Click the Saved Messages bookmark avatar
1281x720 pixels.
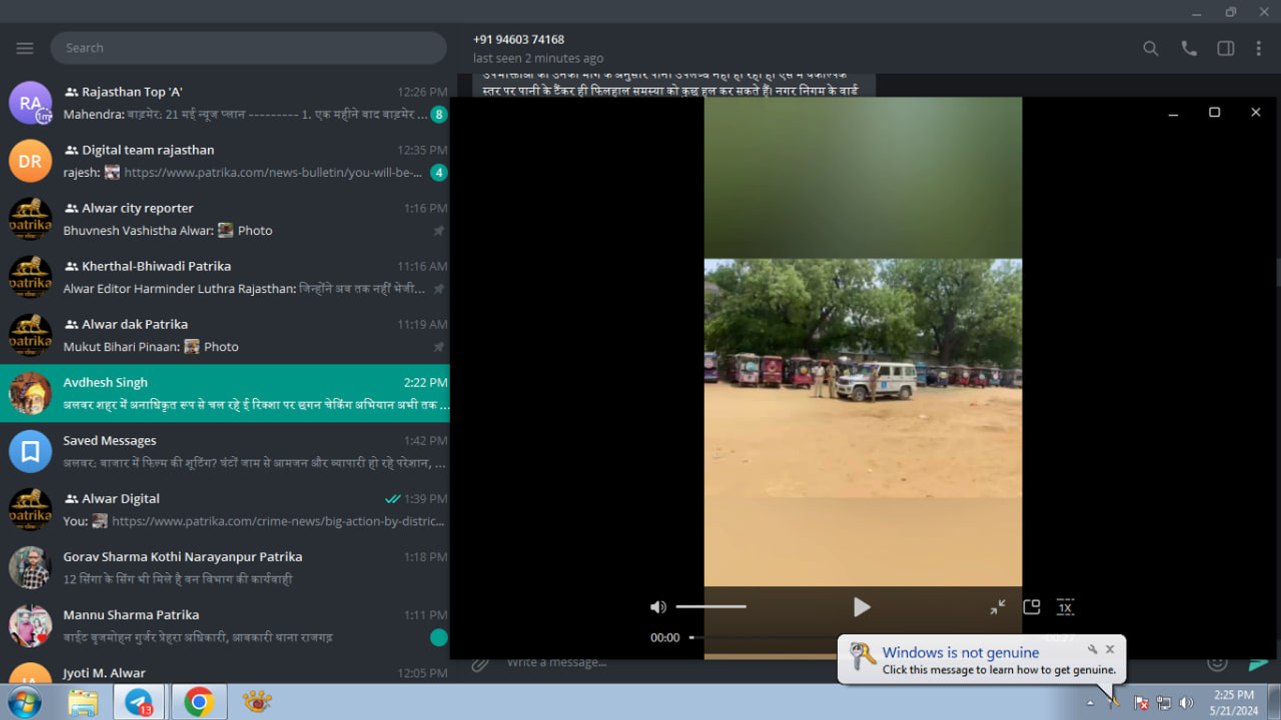[x=30, y=451]
